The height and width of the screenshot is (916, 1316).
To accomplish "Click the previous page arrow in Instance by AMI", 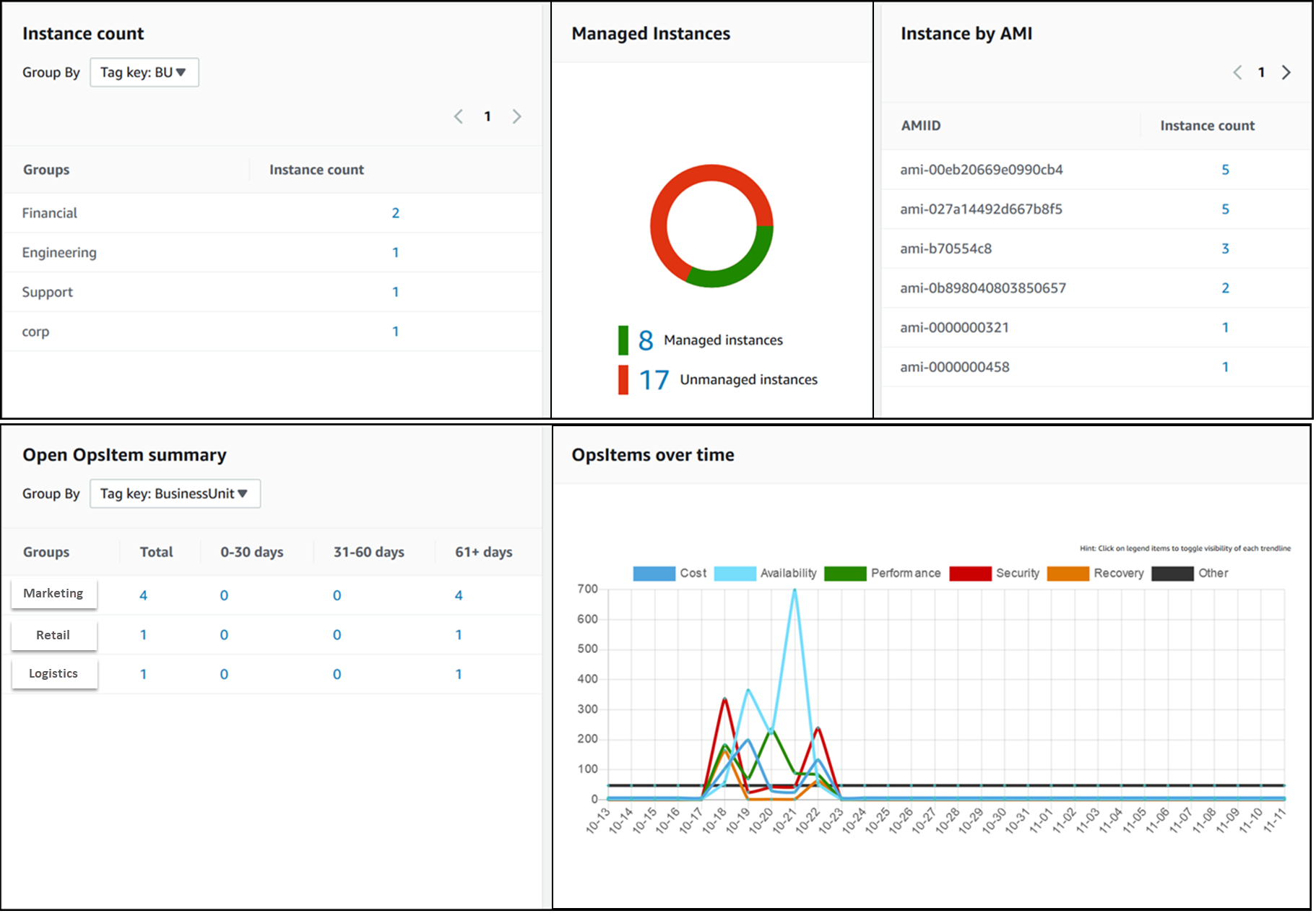I will [1237, 72].
